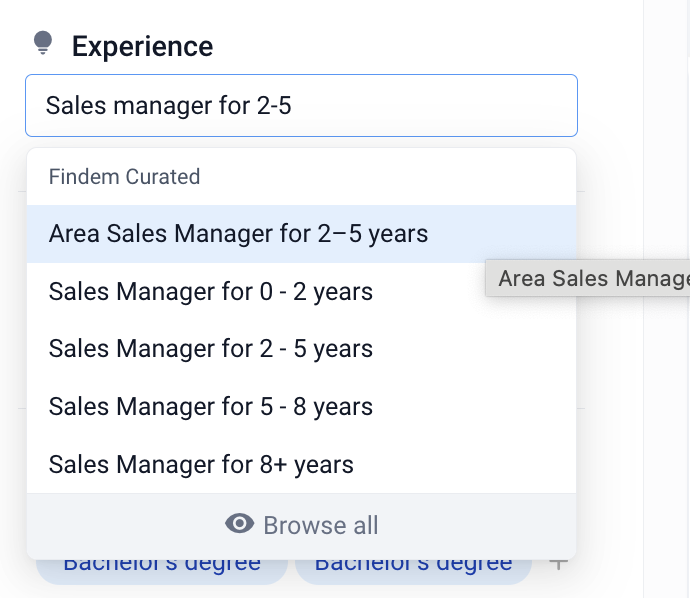Image resolution: width=690 pixels, height=598 pixels.
Task: Click the "Area Sales Manage" tooltip
Action: pos(590,278)
